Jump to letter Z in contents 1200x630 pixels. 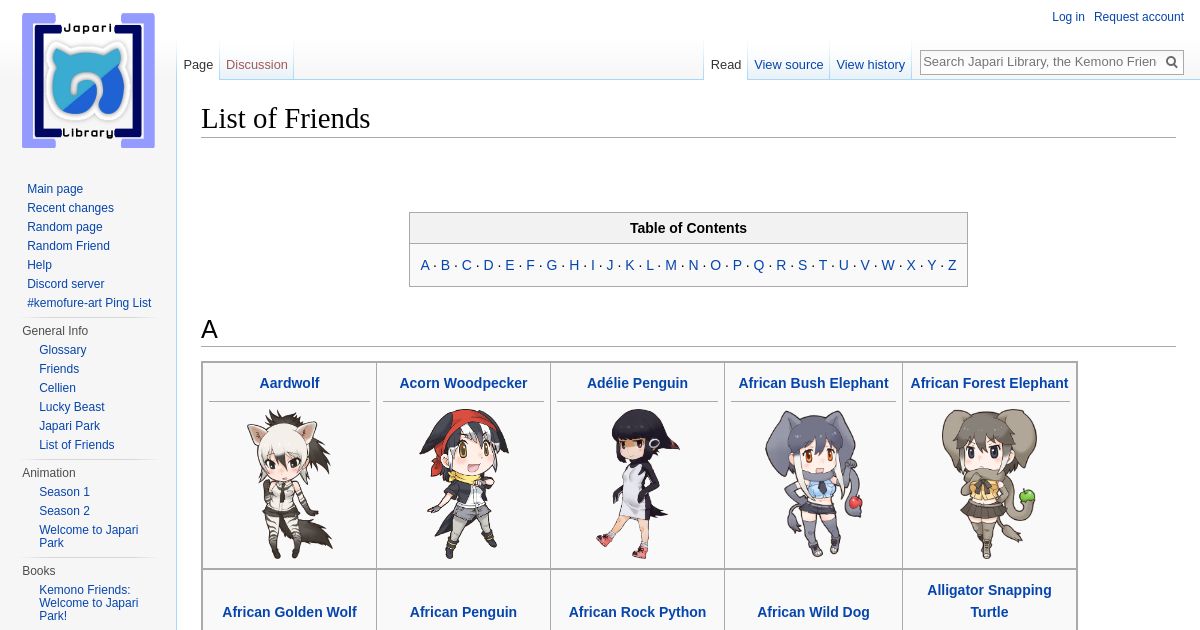[x=952, y=265]
